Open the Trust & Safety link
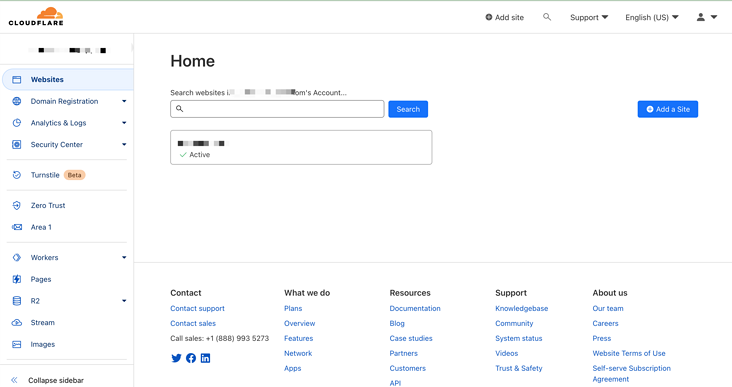Image resolution: width=732 pixels, height=387 pixels. point(519,368)
